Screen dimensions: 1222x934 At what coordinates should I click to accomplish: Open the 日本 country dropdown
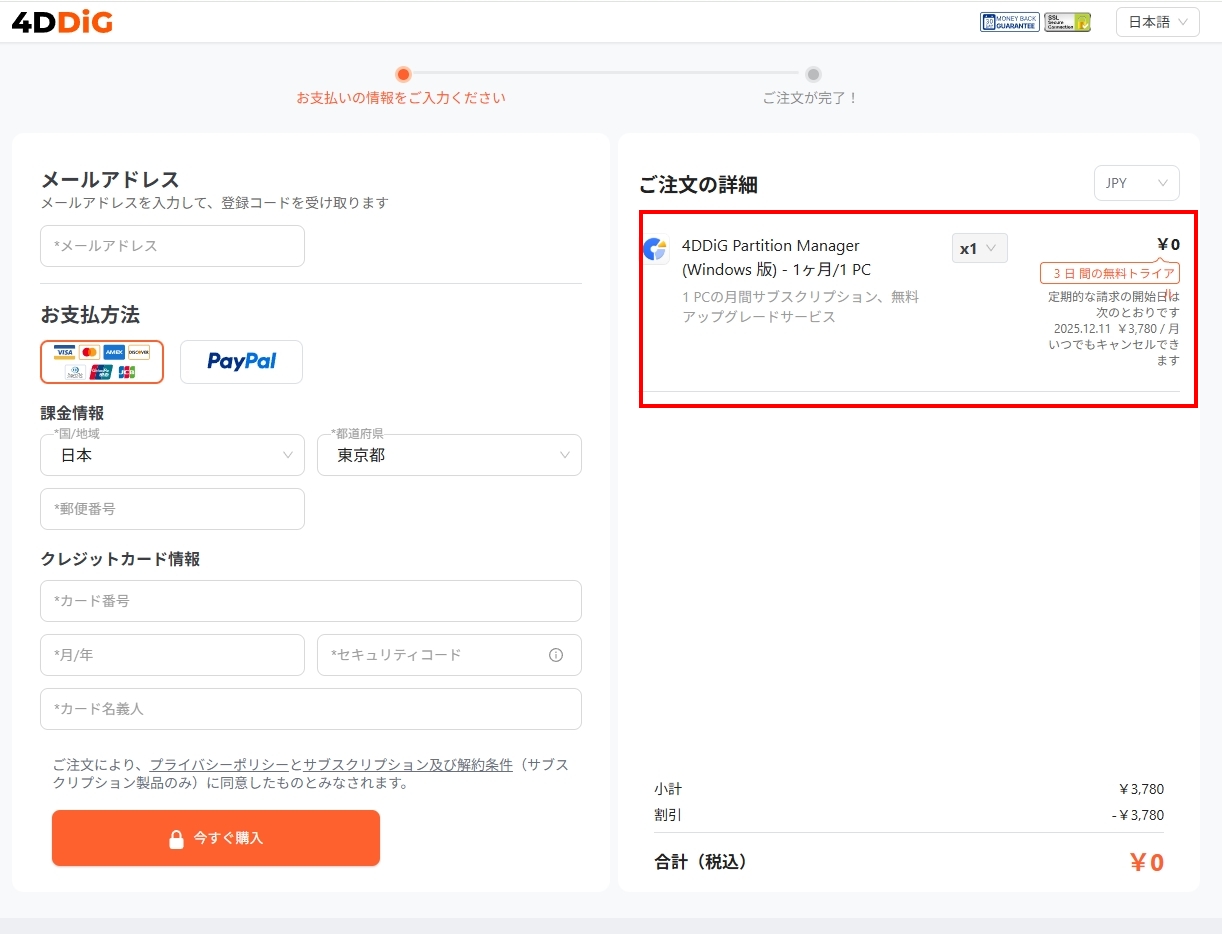pyautogui.click(x=172, y=455)
